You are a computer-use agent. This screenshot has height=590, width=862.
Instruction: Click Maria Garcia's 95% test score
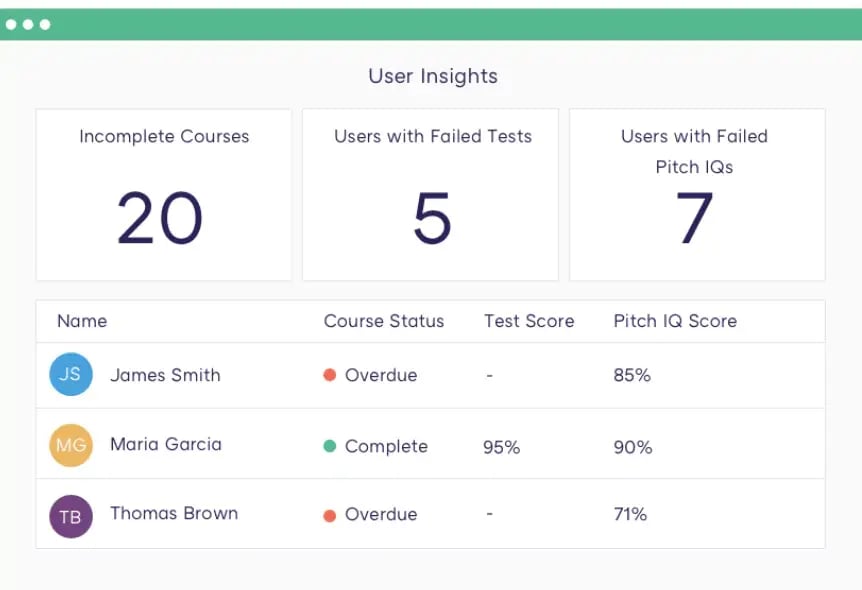point(501,447)
